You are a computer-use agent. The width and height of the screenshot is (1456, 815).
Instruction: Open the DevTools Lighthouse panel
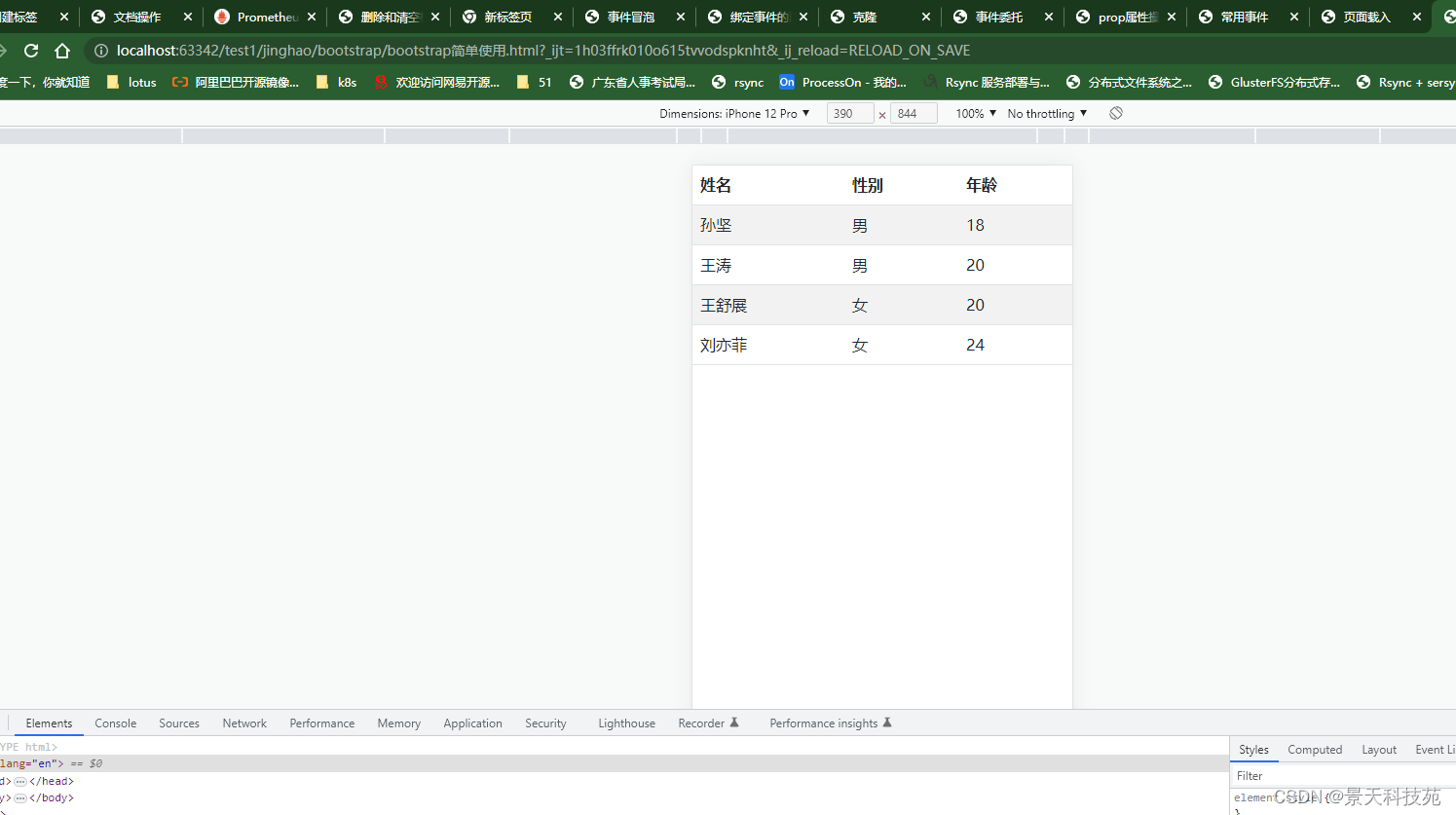tap(626, 723)
